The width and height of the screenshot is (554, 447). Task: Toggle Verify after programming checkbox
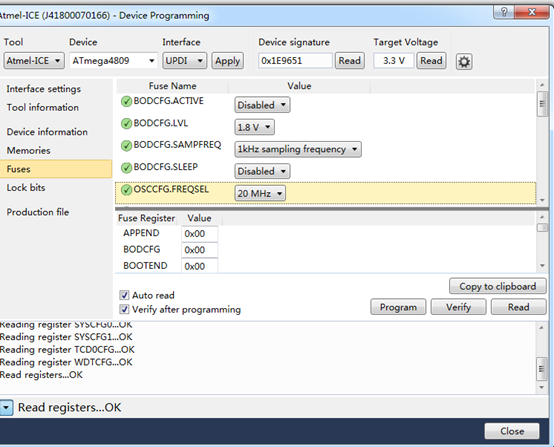[124, 309]
